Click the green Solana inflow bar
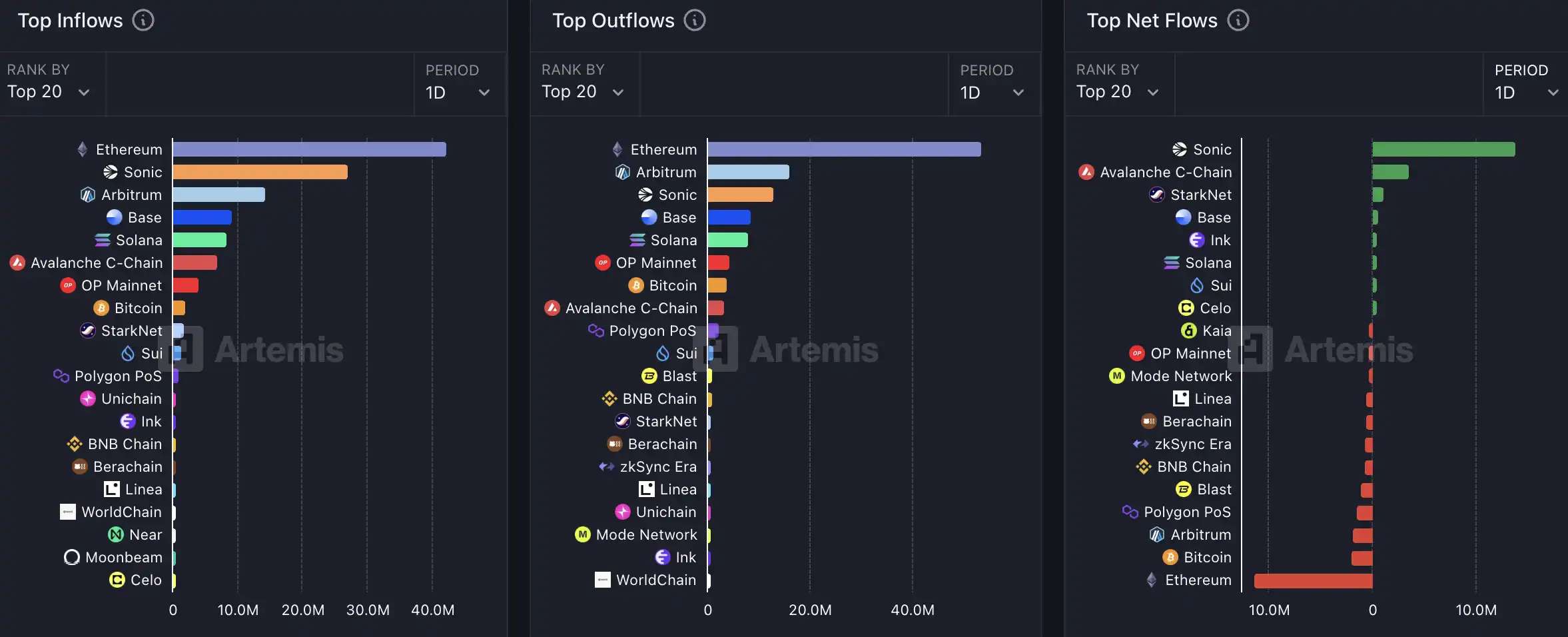This screenshot has width=1568, height=637. (x=199, y=240)
